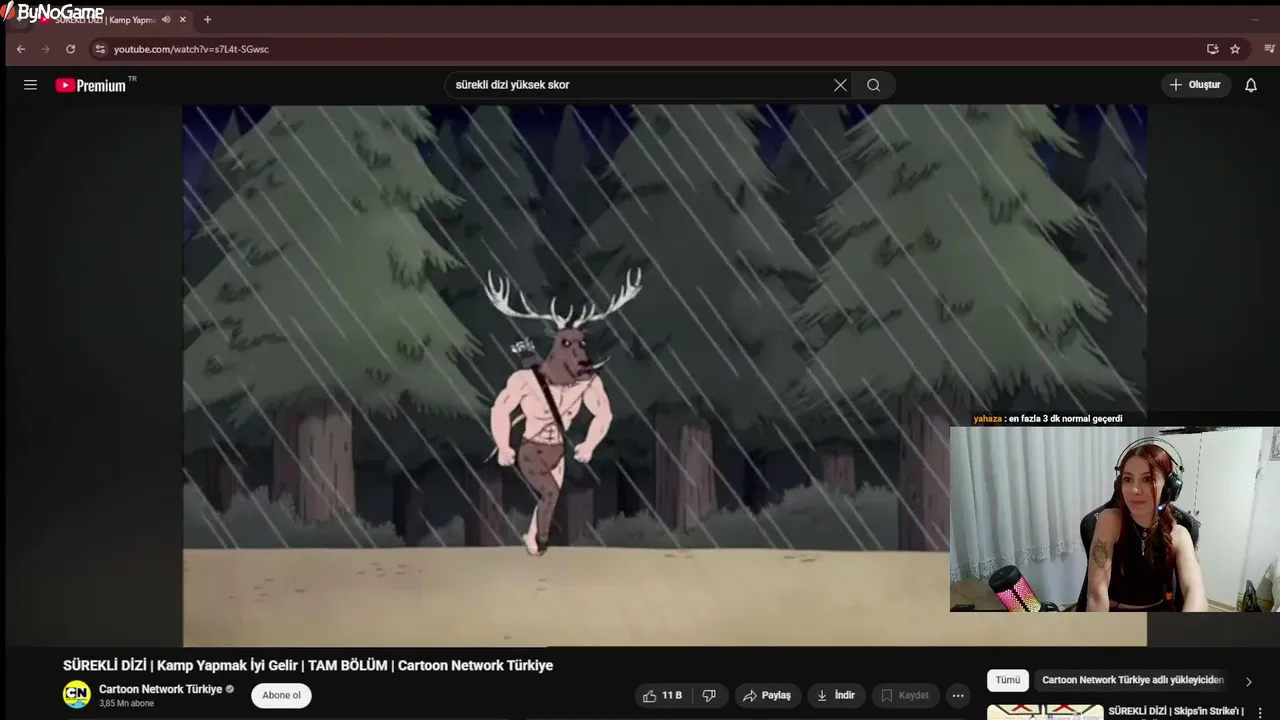Click the Paylaş share button
The height and width of the screenshot is (720, 1280).
click(x=767, y=696)
